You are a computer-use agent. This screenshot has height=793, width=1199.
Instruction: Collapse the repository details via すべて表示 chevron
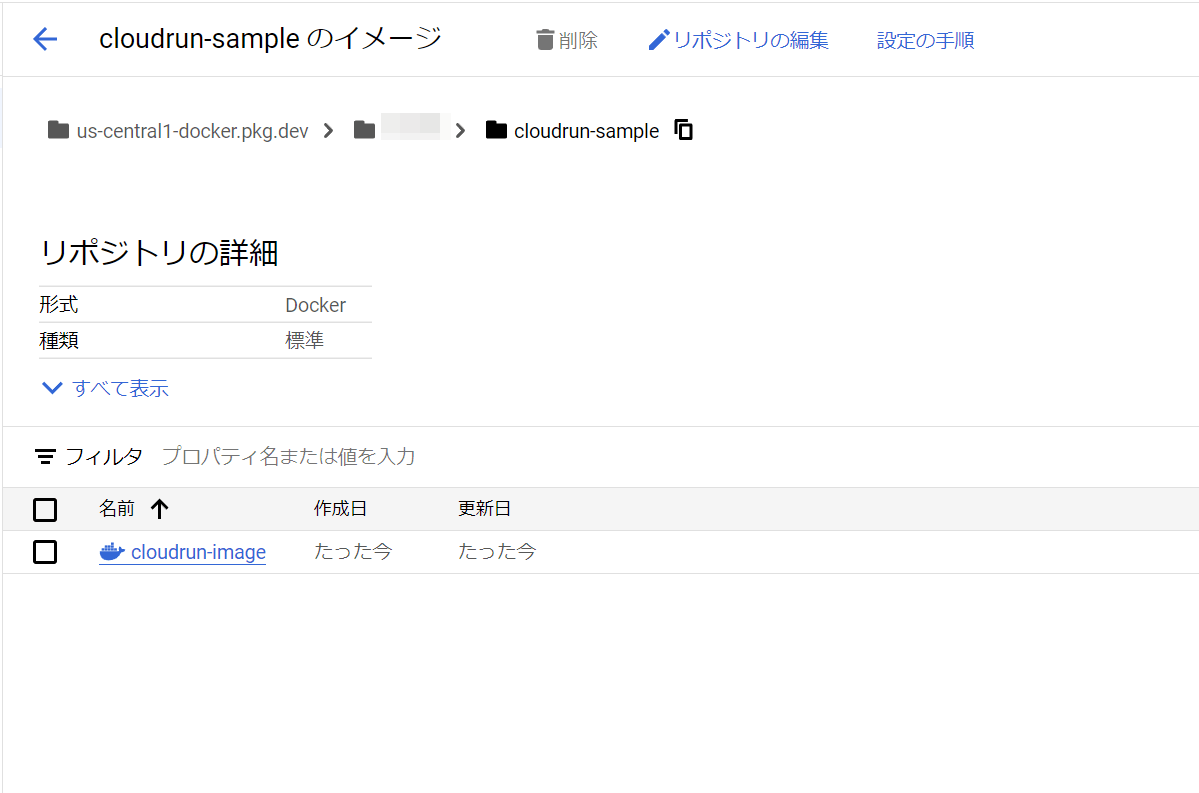(51, 388)
